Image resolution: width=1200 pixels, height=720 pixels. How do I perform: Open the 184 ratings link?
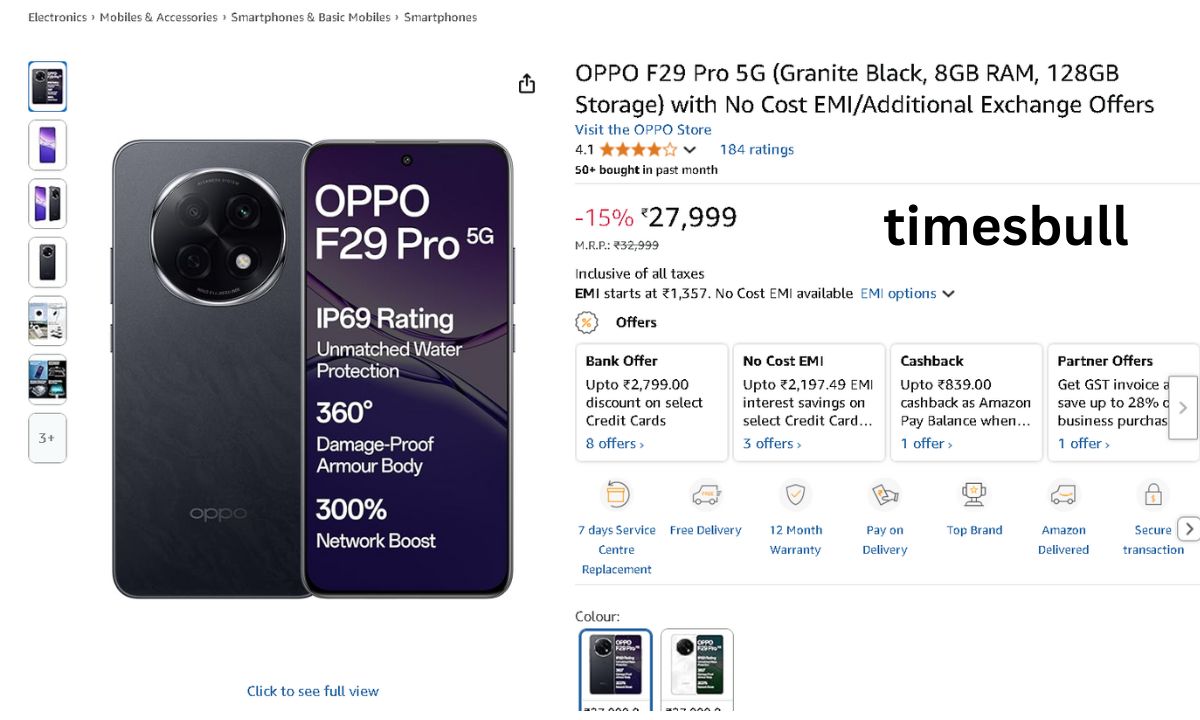point(756,149)
